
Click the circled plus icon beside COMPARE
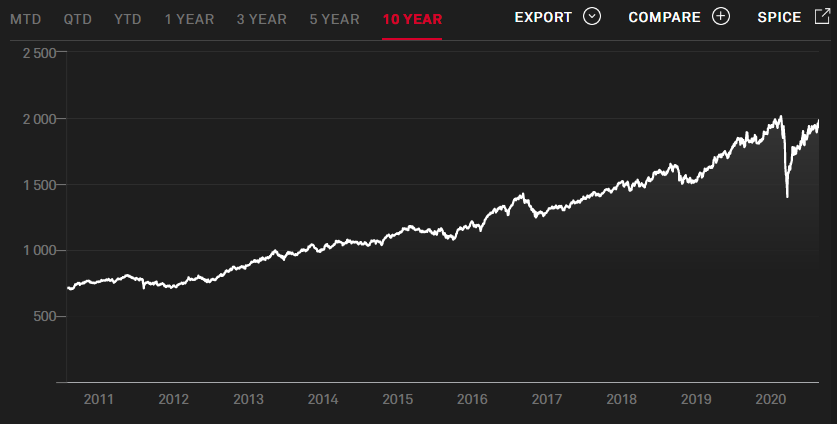[721, 16]
